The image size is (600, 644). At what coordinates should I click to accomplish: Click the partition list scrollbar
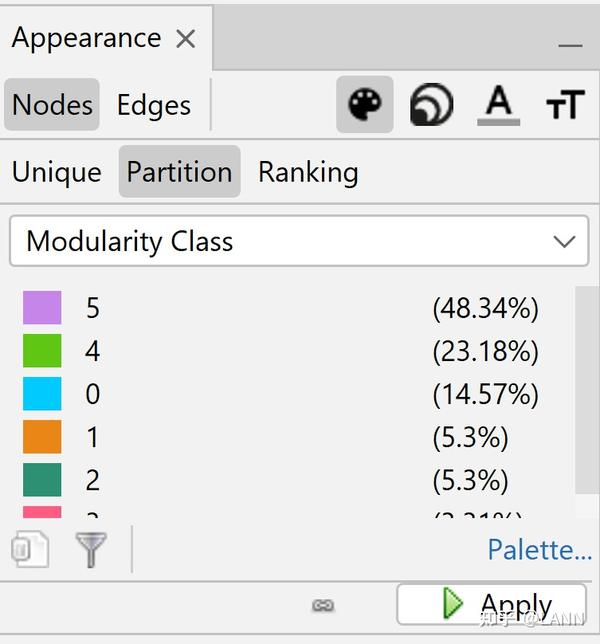click(x=587, y=390)
